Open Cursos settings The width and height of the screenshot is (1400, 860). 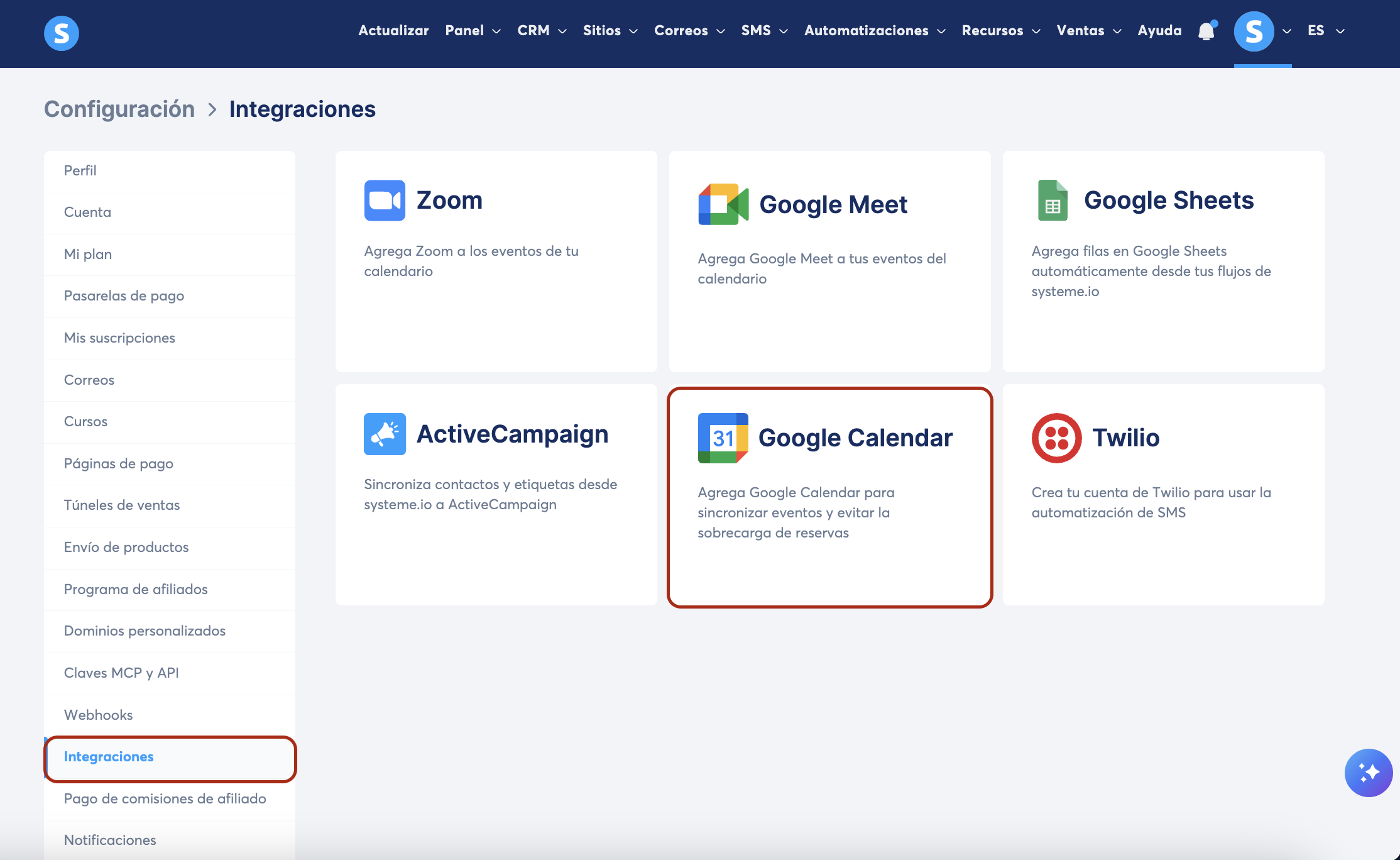click(x=170, y=422)
